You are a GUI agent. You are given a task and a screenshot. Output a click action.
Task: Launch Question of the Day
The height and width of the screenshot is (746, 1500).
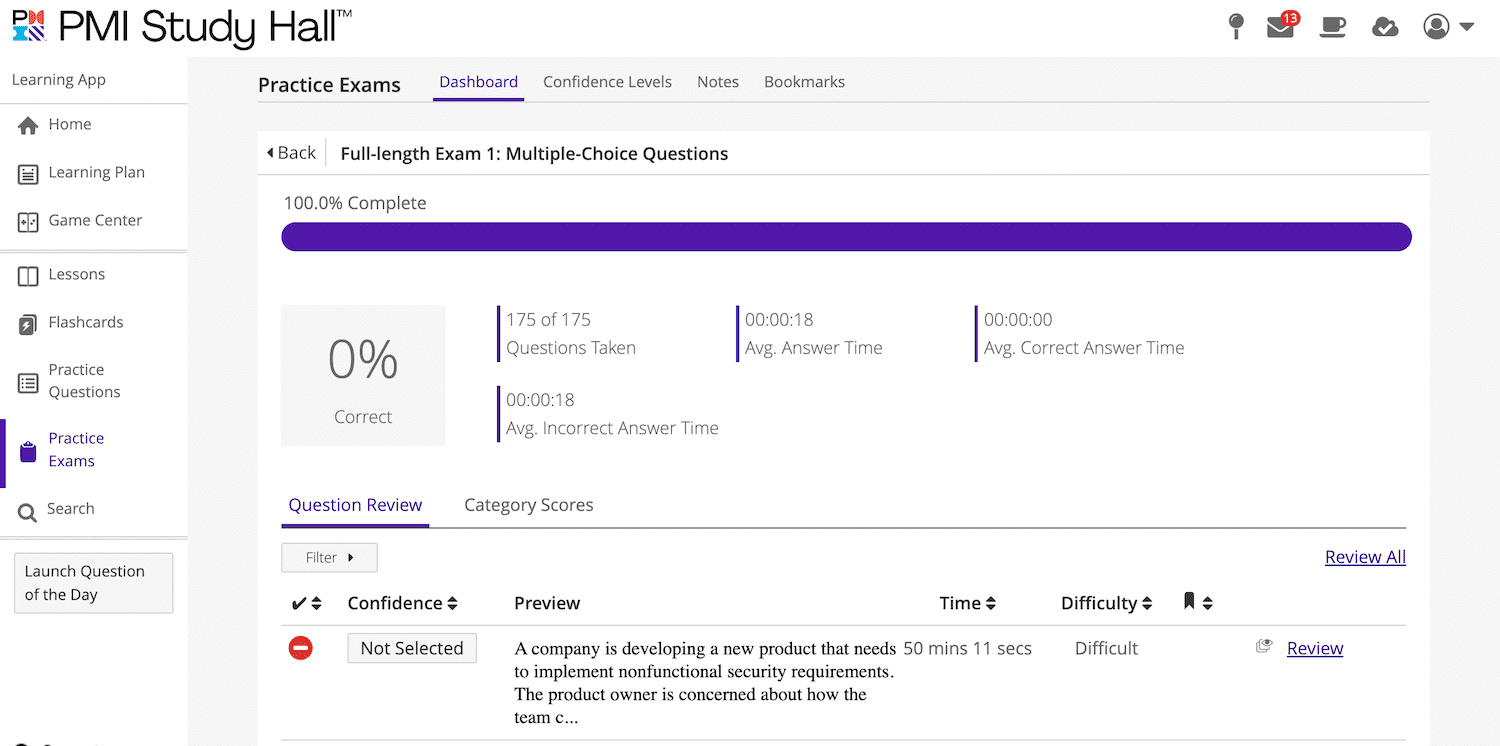click(93, 583)
